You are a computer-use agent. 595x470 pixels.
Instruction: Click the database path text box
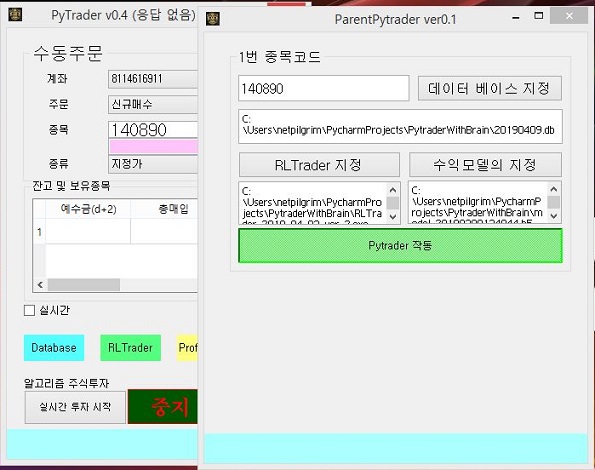tap(400, 126)
